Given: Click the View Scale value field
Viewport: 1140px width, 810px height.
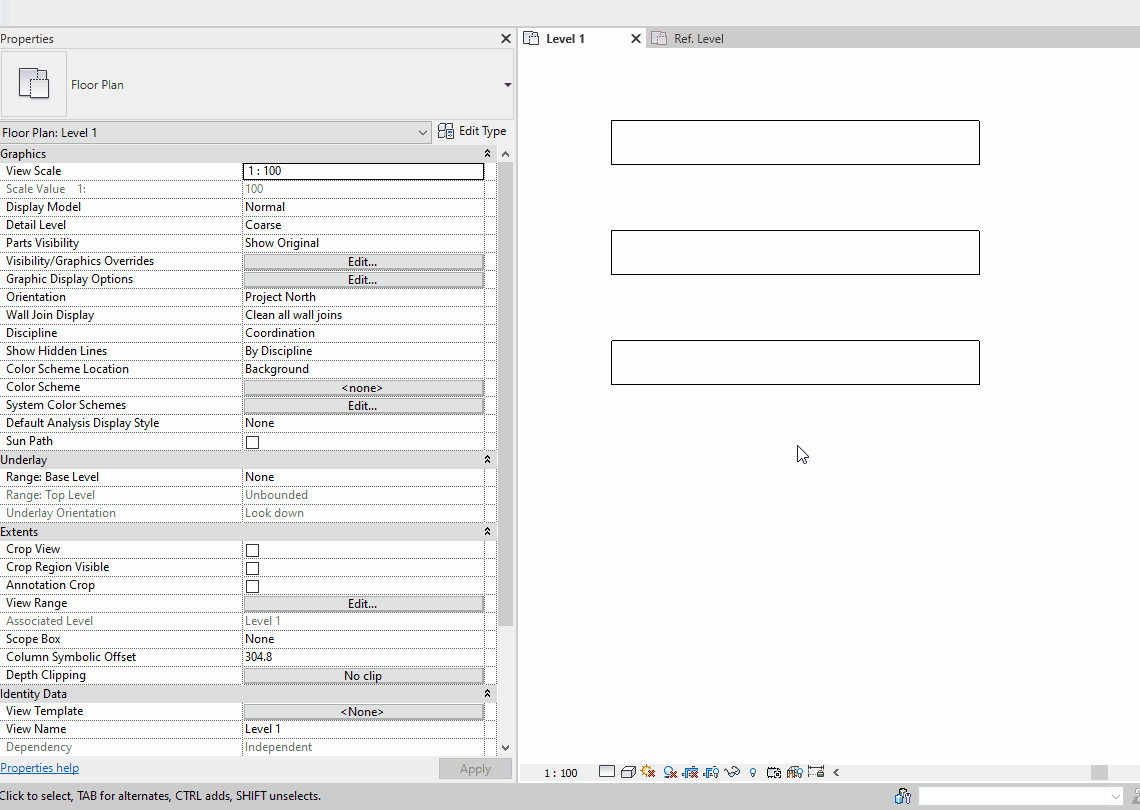Looking at the screenshot, I should click(x=363, y=170).
